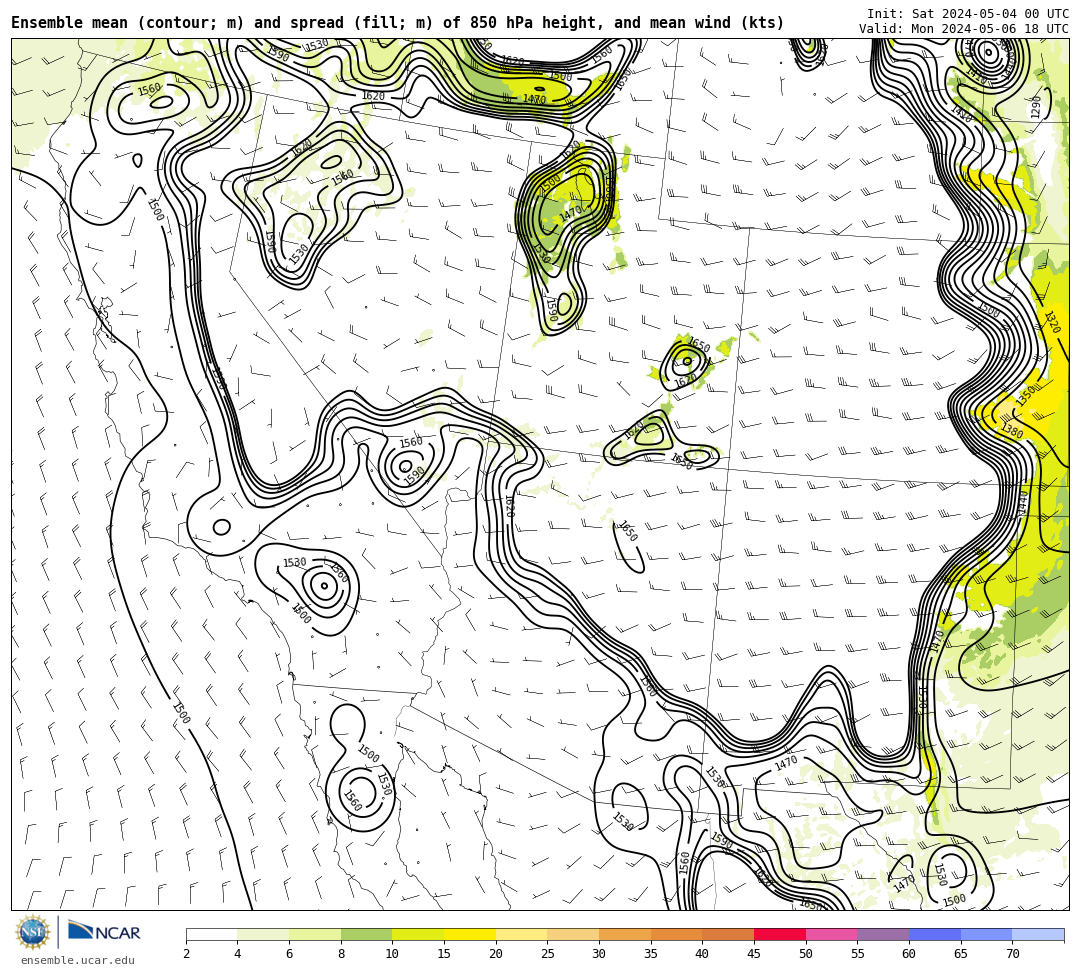Viewport: 1080px width, 973px height.
Task: Click the yellow 15-20 colorbar segment
Action: point(470,934)
